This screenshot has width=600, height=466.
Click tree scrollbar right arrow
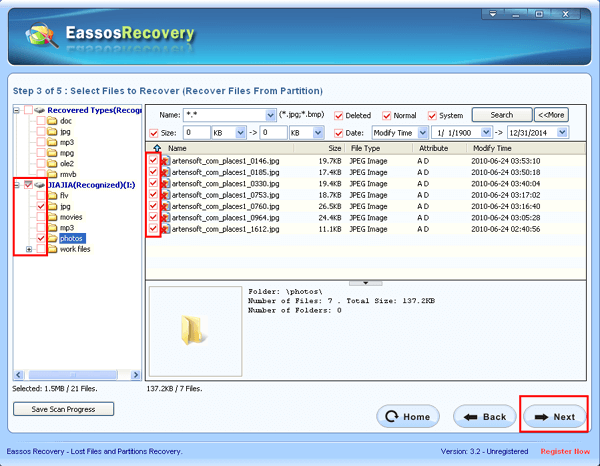pyautogui.click(x=135, y=375)
